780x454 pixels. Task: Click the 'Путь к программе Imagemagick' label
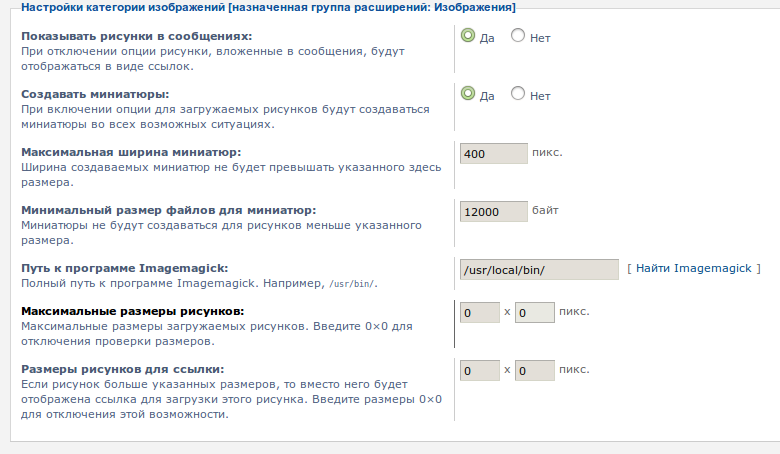pos(125,268)
